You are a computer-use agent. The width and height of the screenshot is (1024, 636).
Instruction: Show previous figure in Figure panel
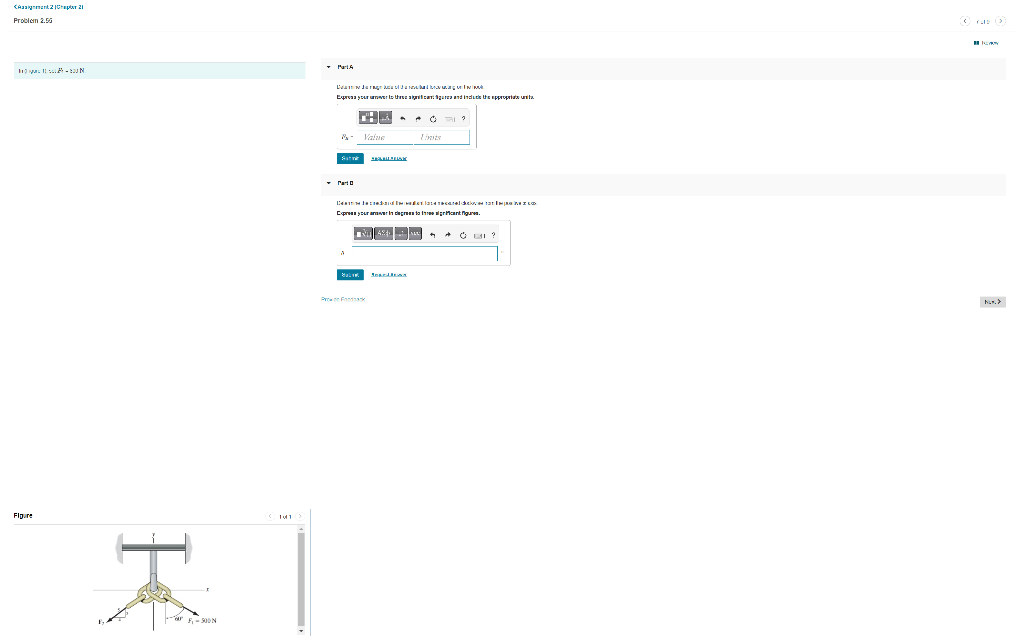[x=270, y=517]
